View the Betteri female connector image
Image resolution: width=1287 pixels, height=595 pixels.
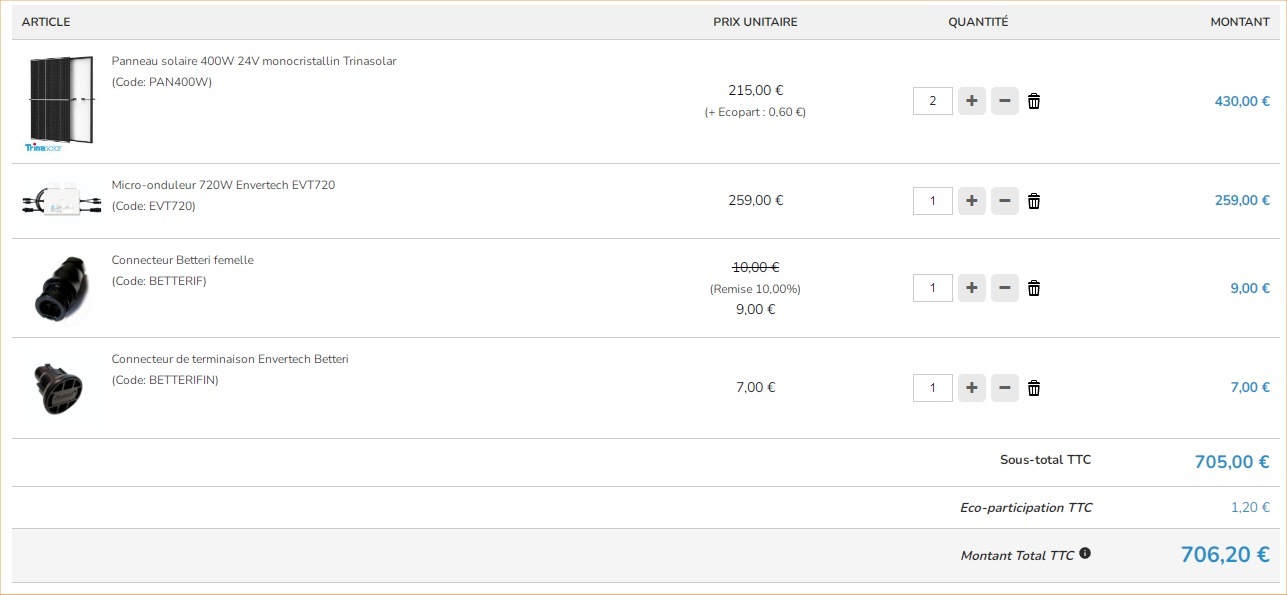[60, 288]
